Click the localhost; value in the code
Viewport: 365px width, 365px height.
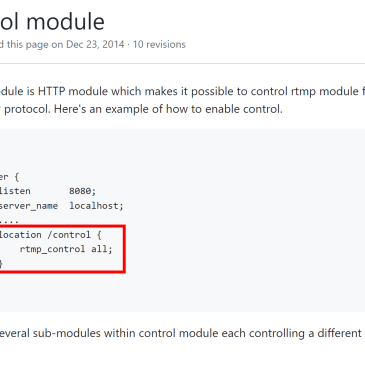point(96,206)
